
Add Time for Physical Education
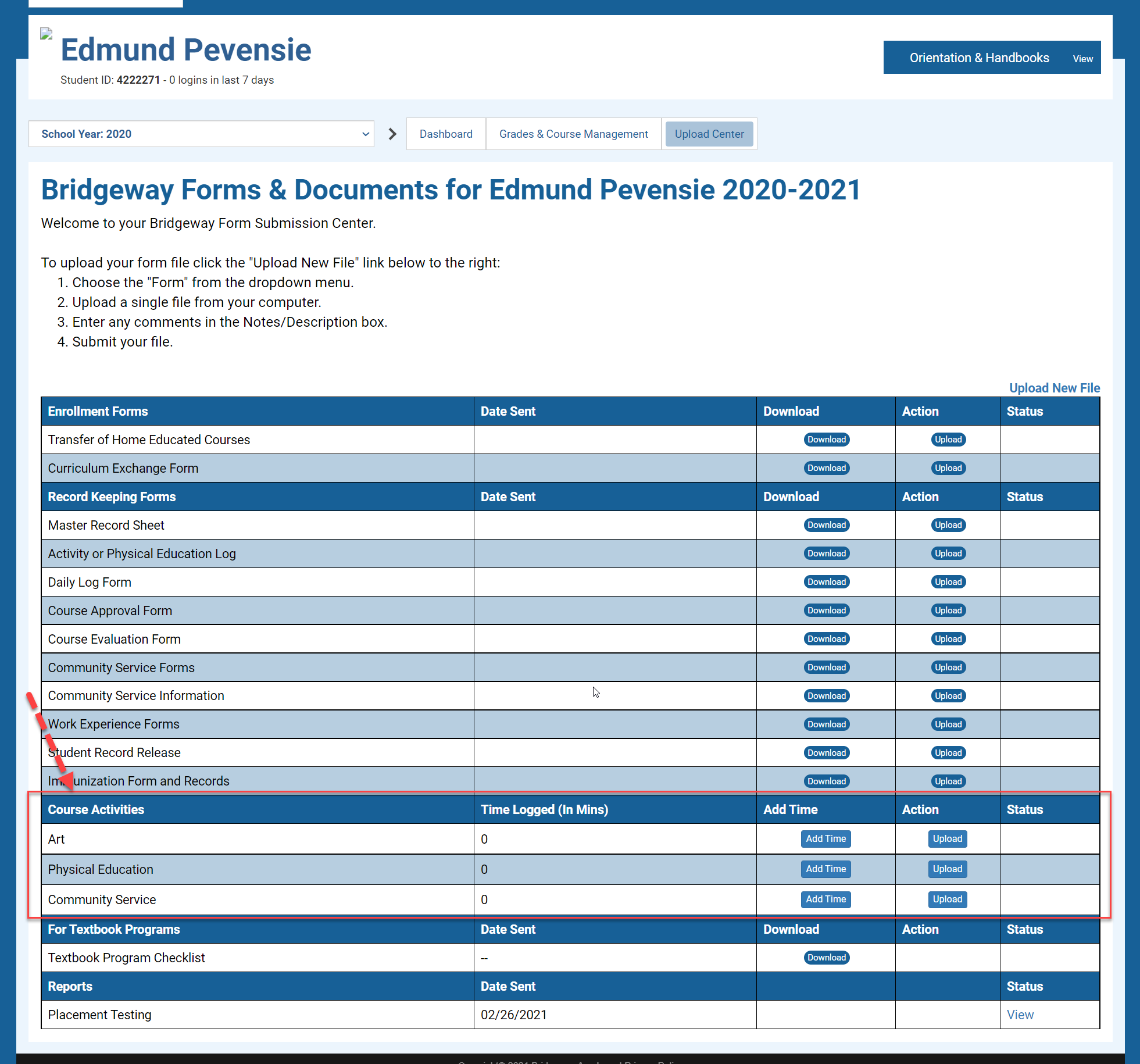coord(825,869)
